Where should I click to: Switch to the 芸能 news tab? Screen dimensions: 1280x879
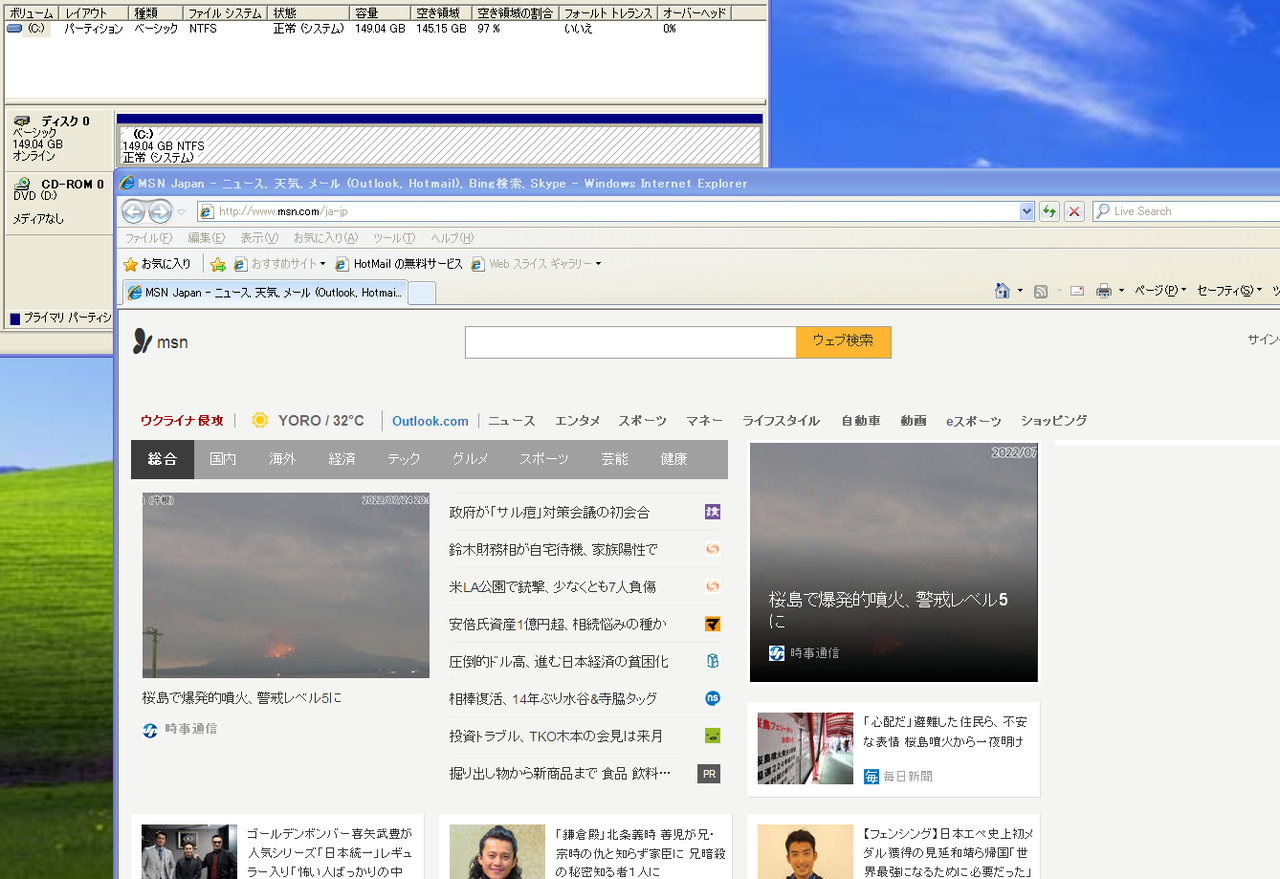[x=615, y=459]
